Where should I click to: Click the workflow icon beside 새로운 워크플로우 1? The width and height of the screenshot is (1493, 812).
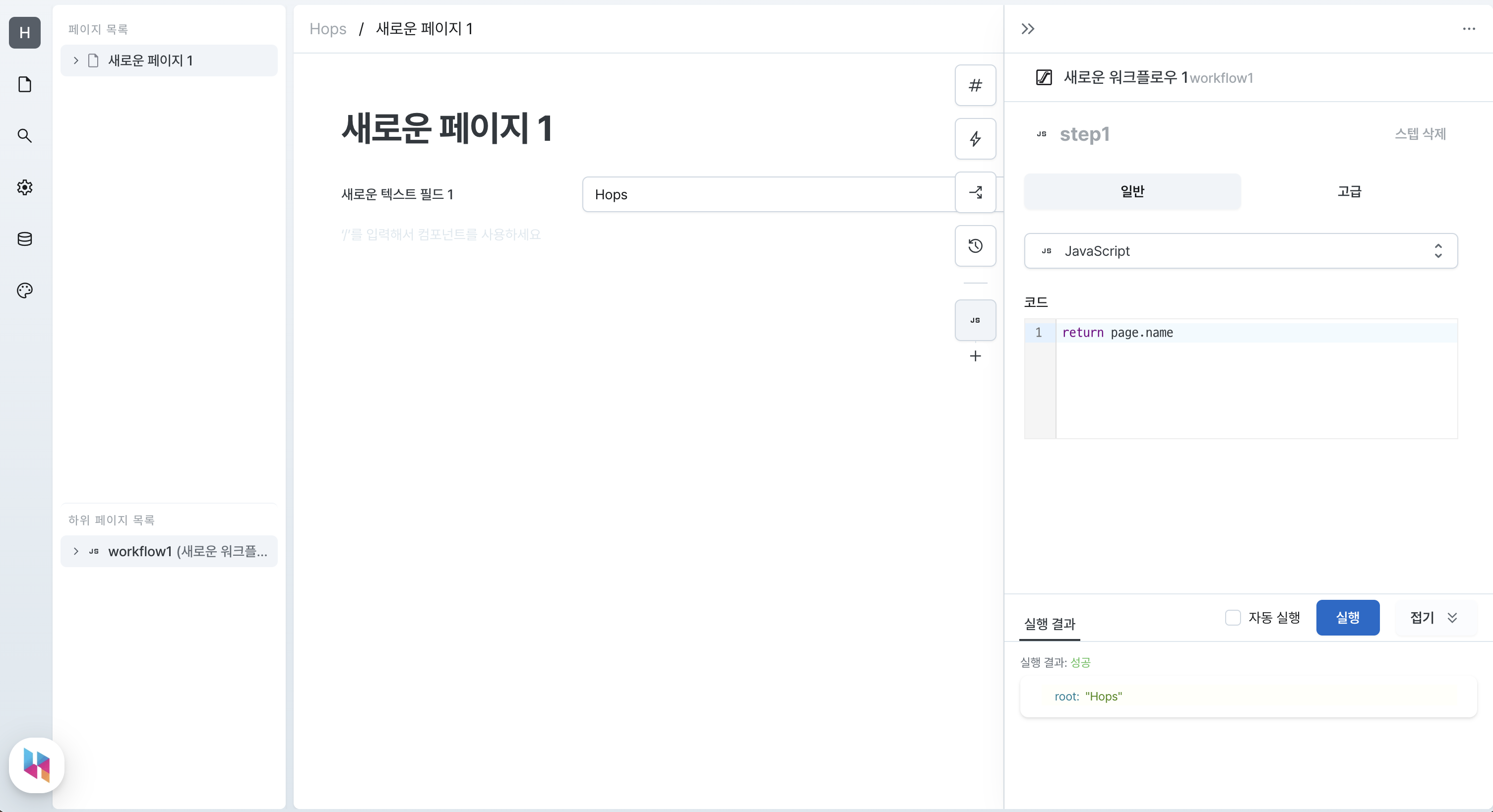coord(1044,77)
